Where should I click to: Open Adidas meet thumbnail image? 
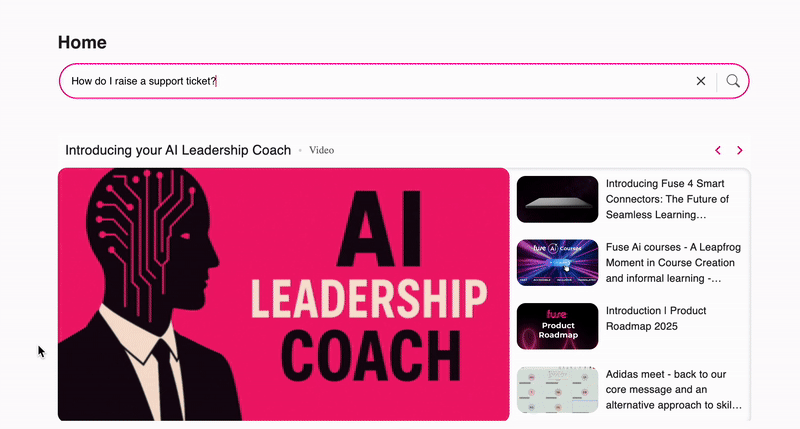pos(558,390)
